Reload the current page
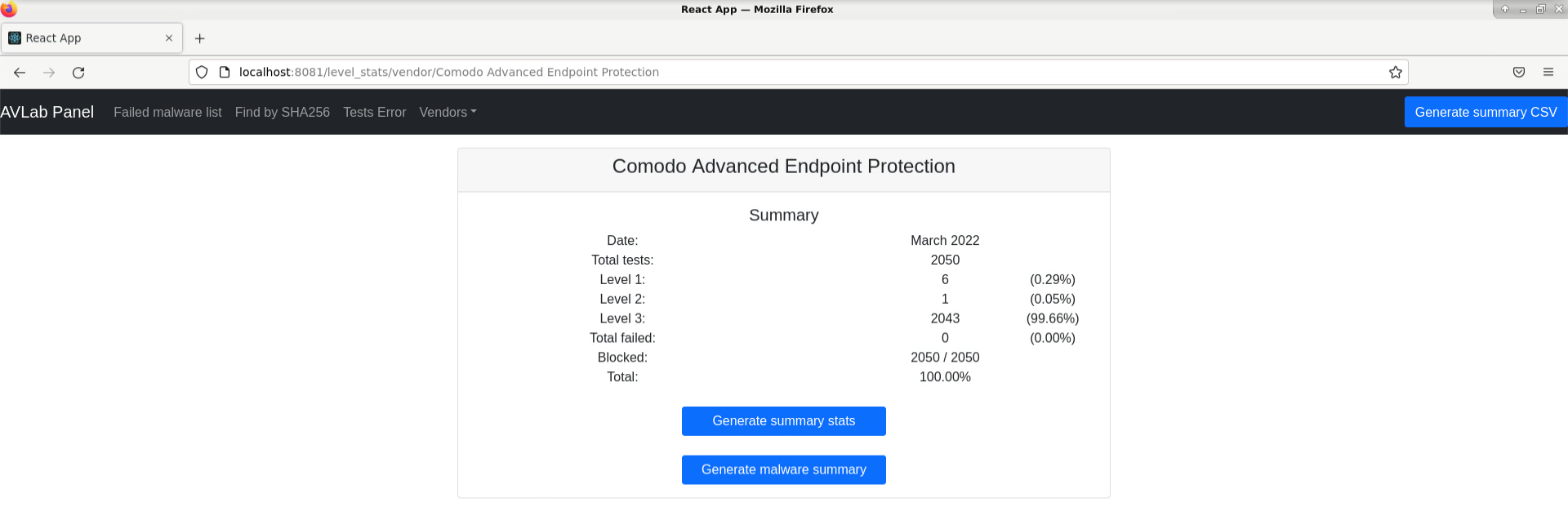The height and width of the screenshot is (529, 1568). click(x=78, y=73)
